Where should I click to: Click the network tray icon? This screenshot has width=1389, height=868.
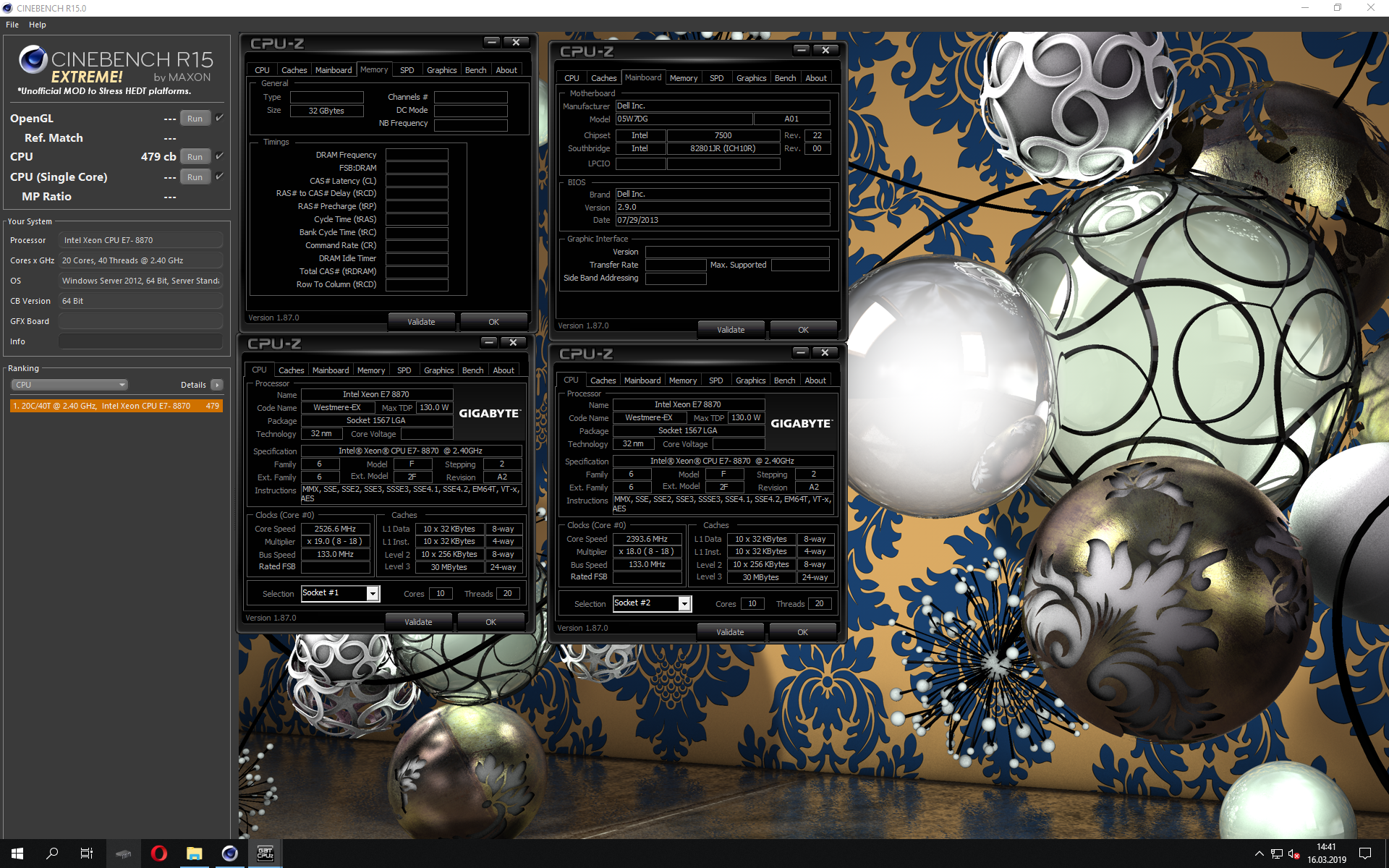tap(1277, 854)
